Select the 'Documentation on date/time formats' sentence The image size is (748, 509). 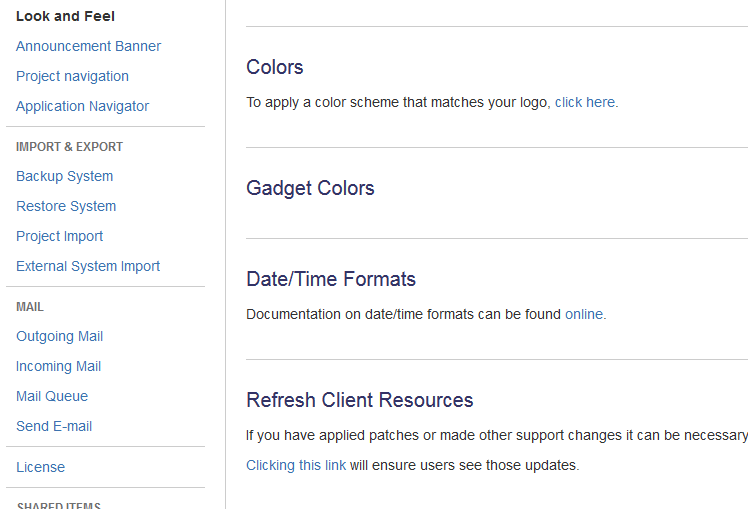(426, 314)
